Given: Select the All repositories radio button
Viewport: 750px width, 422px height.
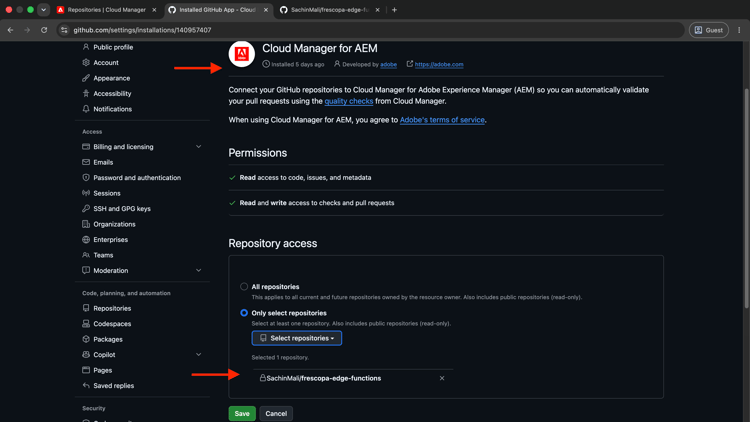Looking at the screenshot, I should (244, 287).
